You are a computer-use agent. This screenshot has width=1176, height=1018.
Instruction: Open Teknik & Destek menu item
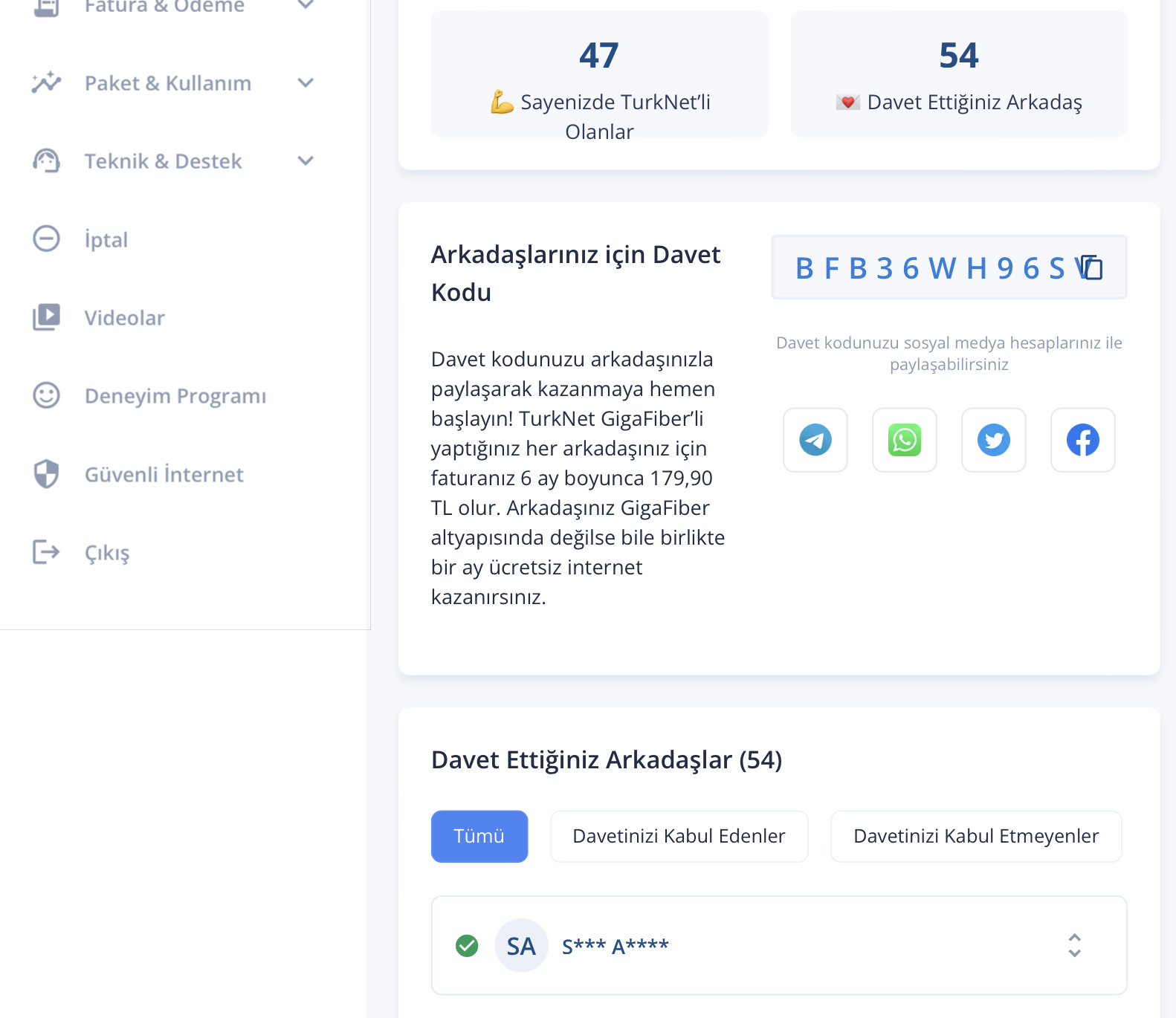tap(164, 161)
